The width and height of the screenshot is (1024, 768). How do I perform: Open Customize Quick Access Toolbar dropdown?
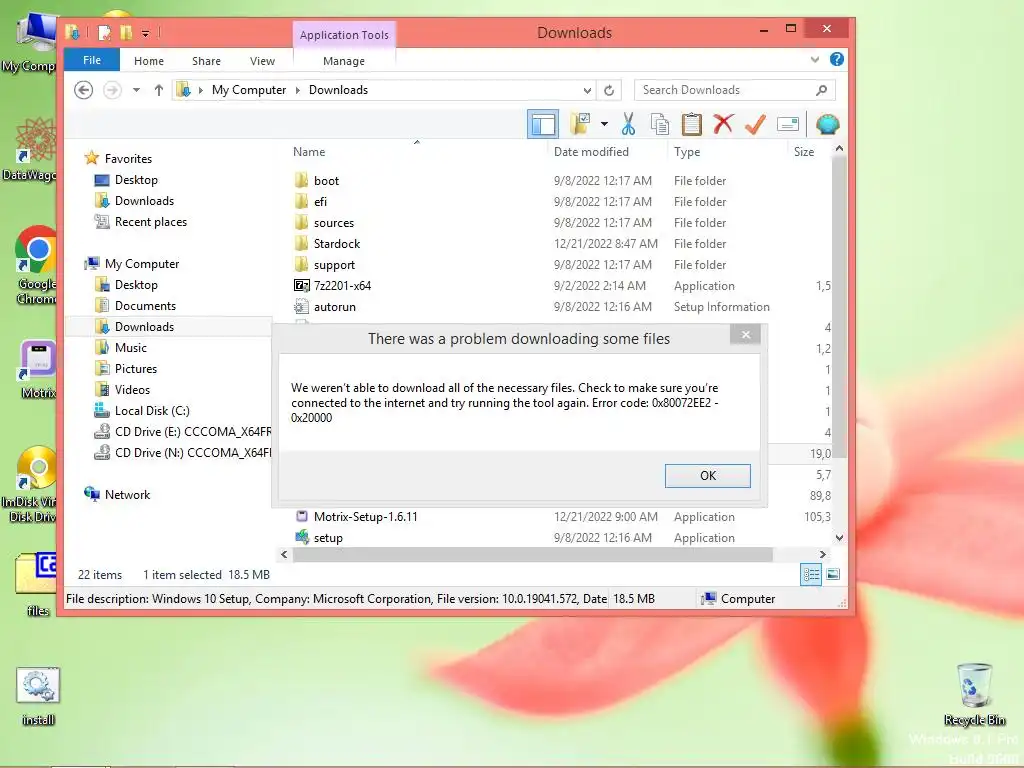tap(146, 33)
